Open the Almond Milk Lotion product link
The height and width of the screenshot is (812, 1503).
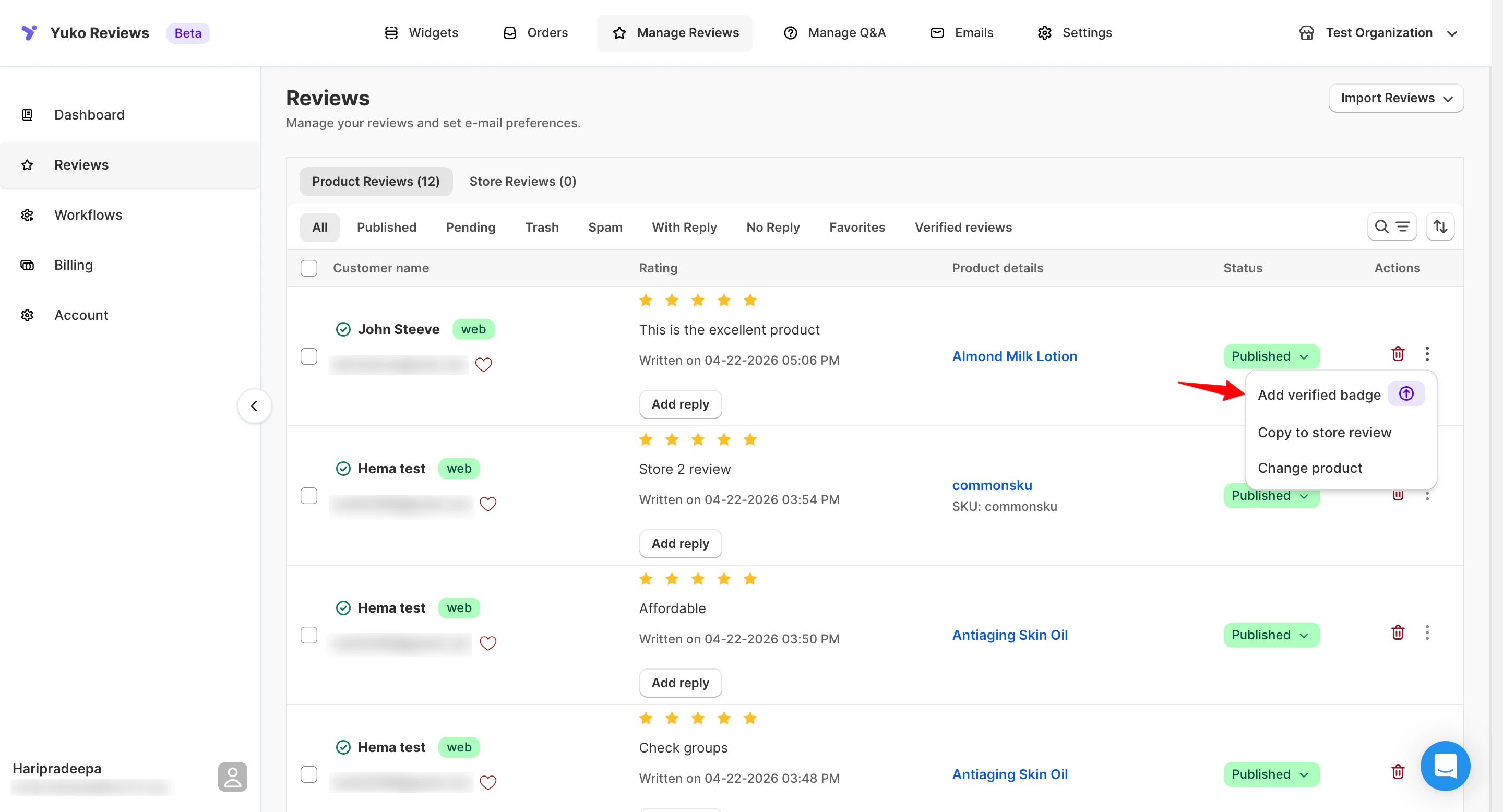(x=1015, y=356)
